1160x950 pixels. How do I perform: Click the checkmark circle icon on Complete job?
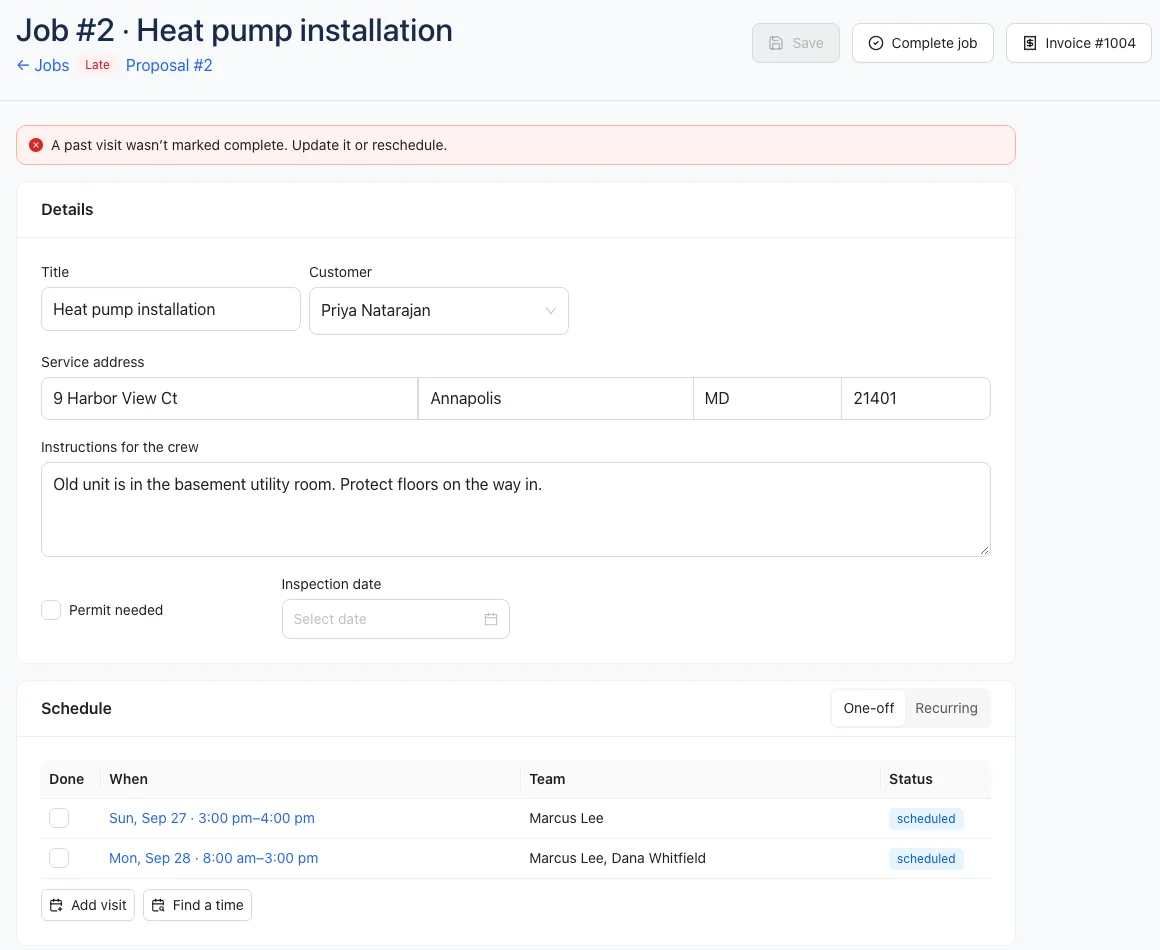click(875, 43)
